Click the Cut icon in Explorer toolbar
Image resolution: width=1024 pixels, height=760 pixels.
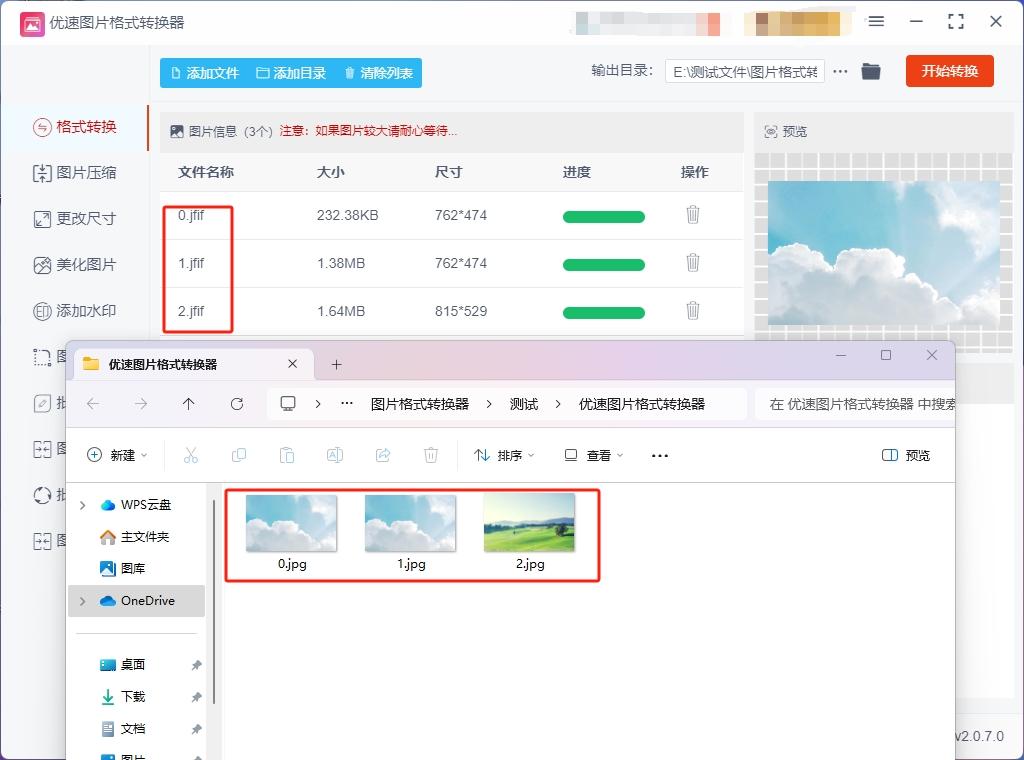(x=191, y=455)
